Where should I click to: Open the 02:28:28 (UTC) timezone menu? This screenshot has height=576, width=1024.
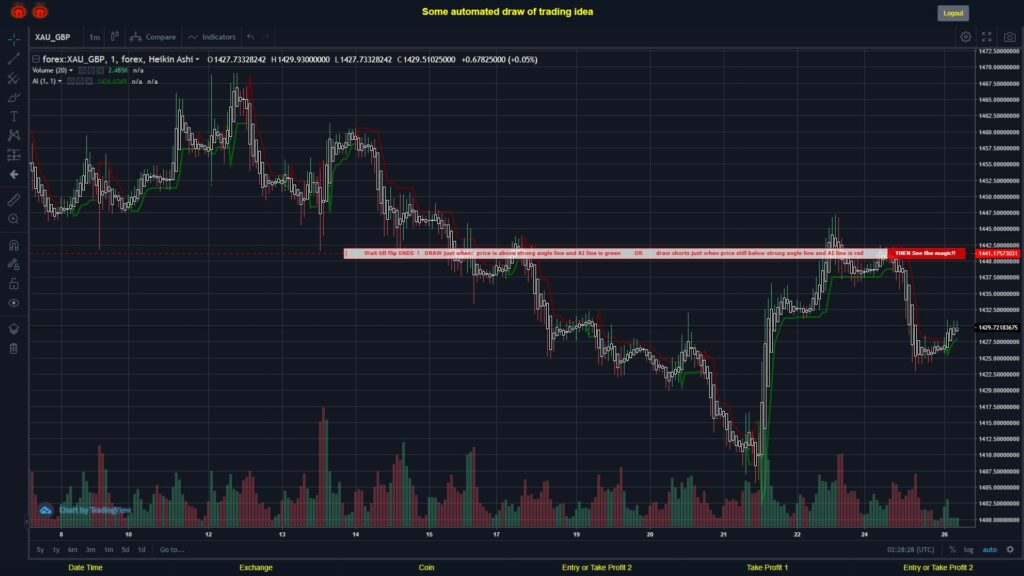point(910,550)
